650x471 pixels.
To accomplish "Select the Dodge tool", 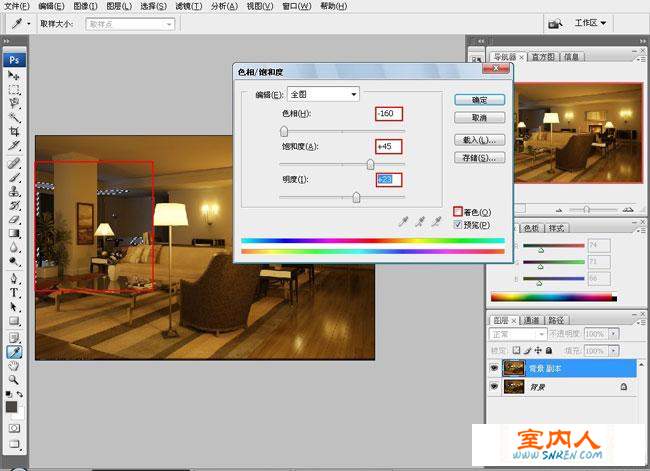I will click(x=14, y=261).
